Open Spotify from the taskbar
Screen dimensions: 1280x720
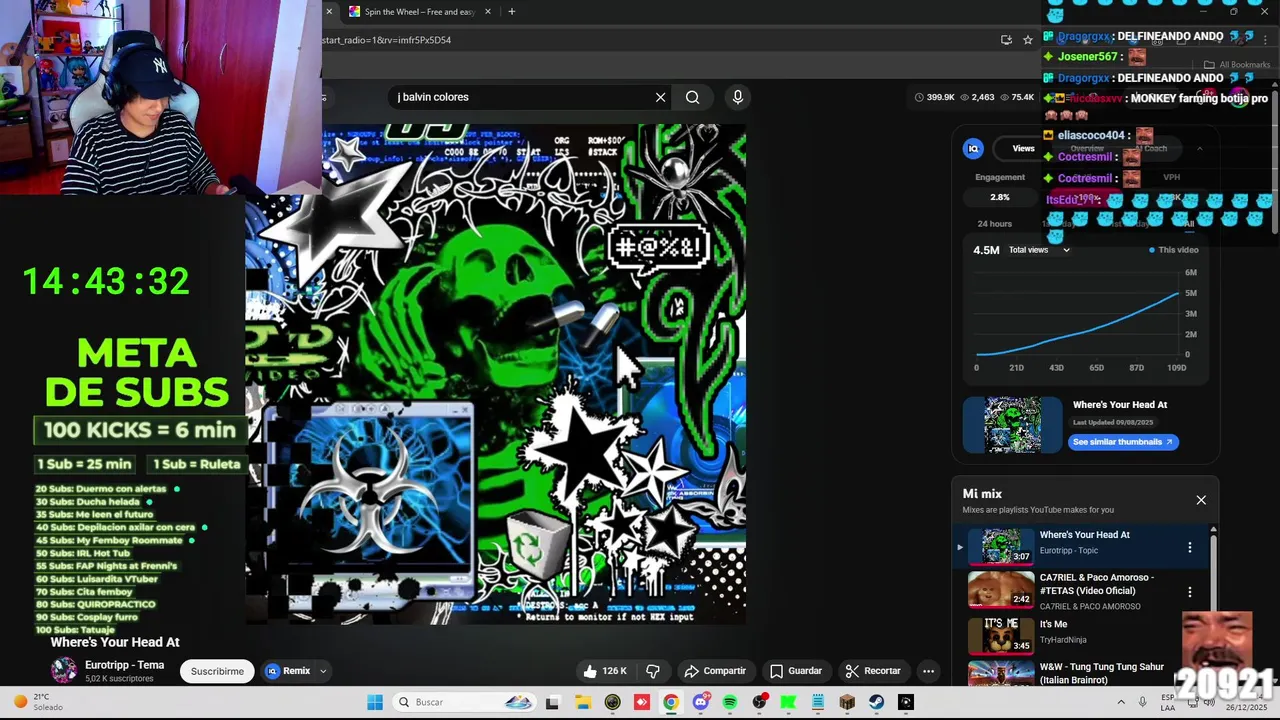pos(730,702)
